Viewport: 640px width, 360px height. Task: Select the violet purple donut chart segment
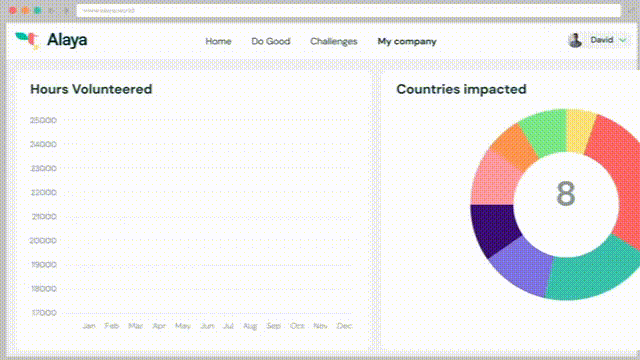click(x=524, y=265)
